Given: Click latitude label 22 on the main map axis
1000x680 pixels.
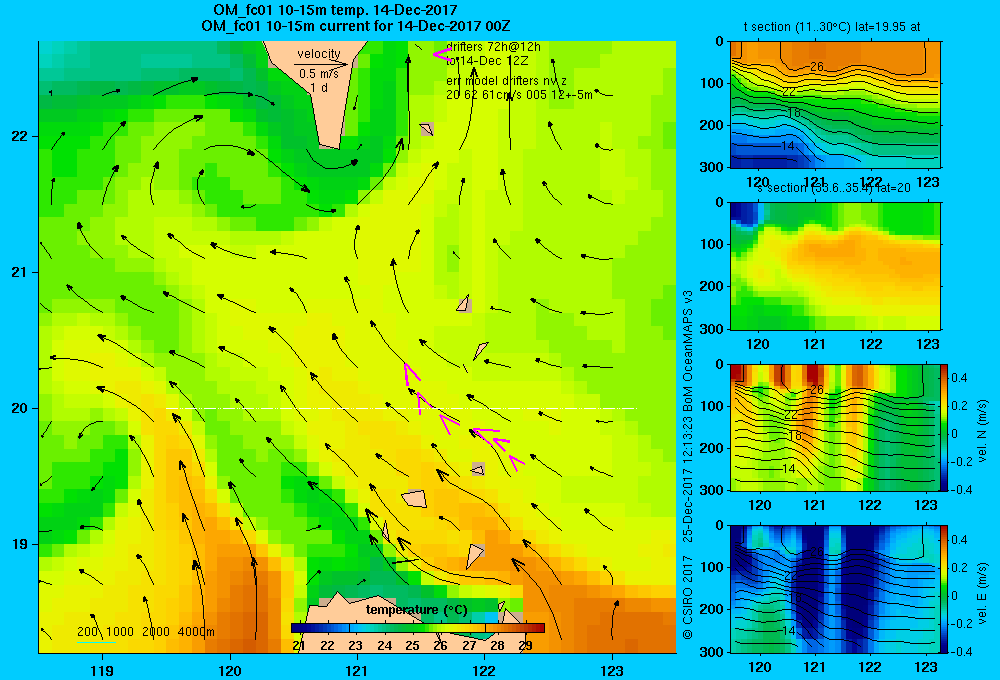Looking at the screenshot, I should pyautogui.click(x=19, y=136).
